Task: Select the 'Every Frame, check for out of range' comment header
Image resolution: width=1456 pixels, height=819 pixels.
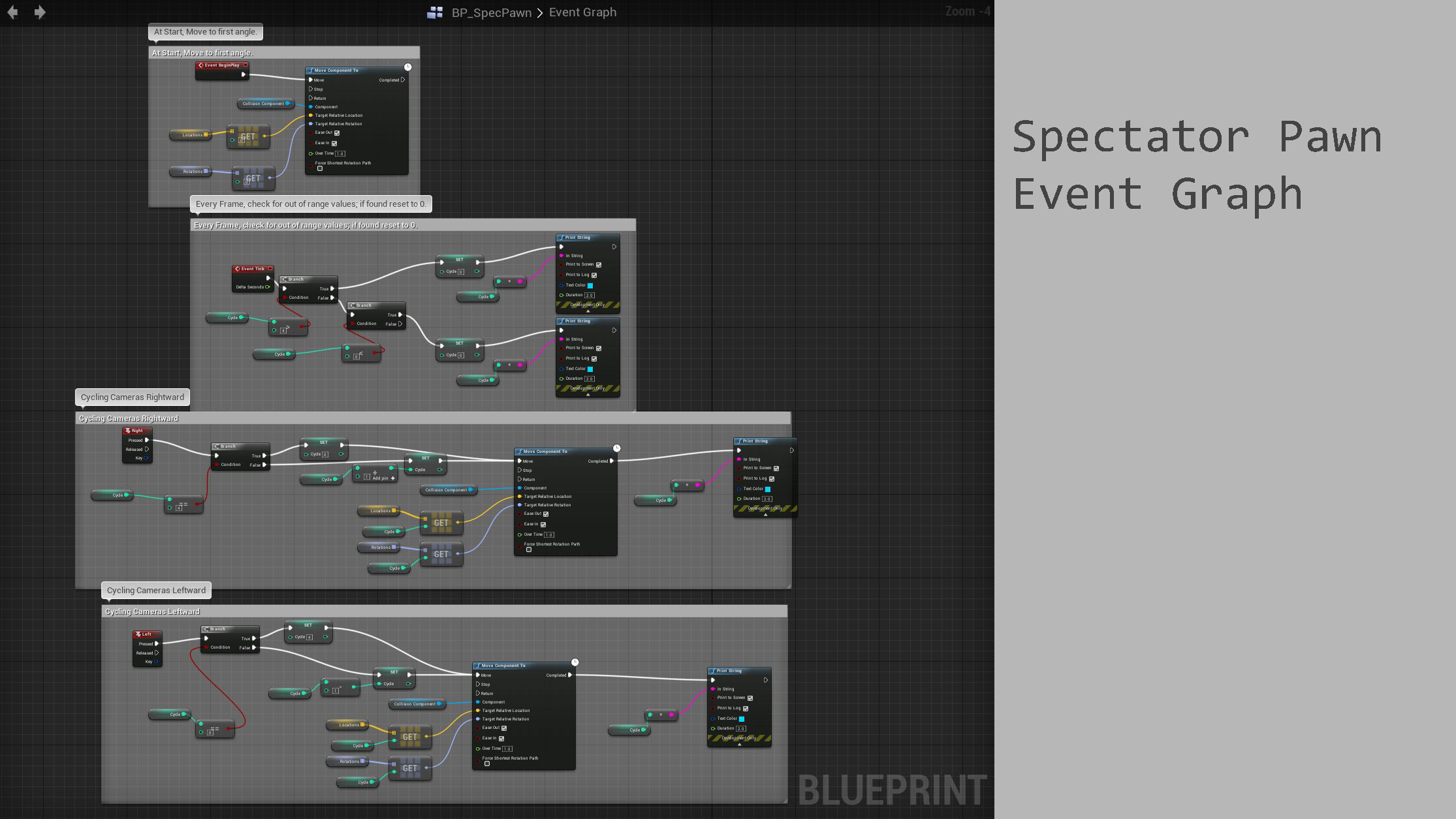Action: pyautogui.click(x=413, y=225)
